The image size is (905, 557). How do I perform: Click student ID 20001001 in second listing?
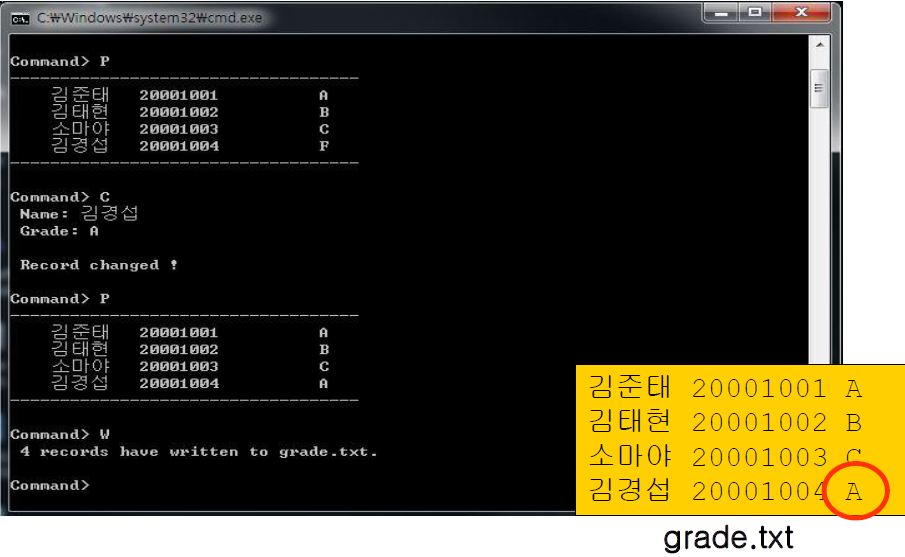coord(178,332)
